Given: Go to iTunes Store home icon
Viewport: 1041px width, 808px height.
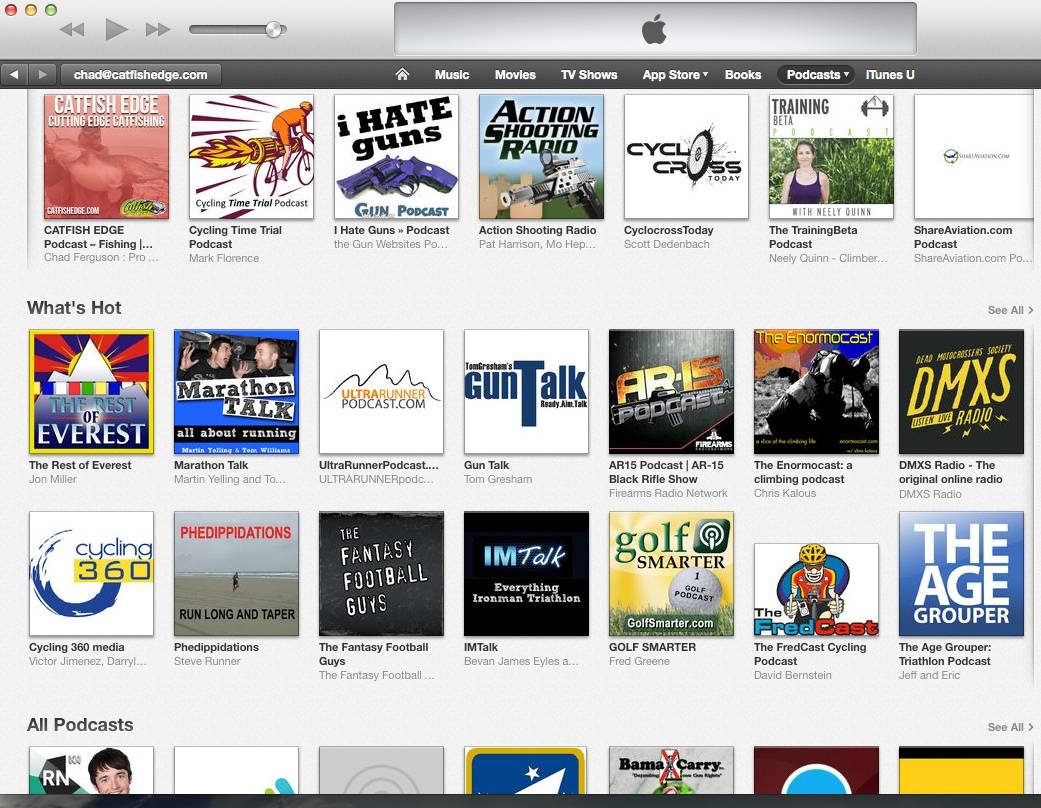Looking at the screenshot, I should pyautogui.click(x=402, y=74).
